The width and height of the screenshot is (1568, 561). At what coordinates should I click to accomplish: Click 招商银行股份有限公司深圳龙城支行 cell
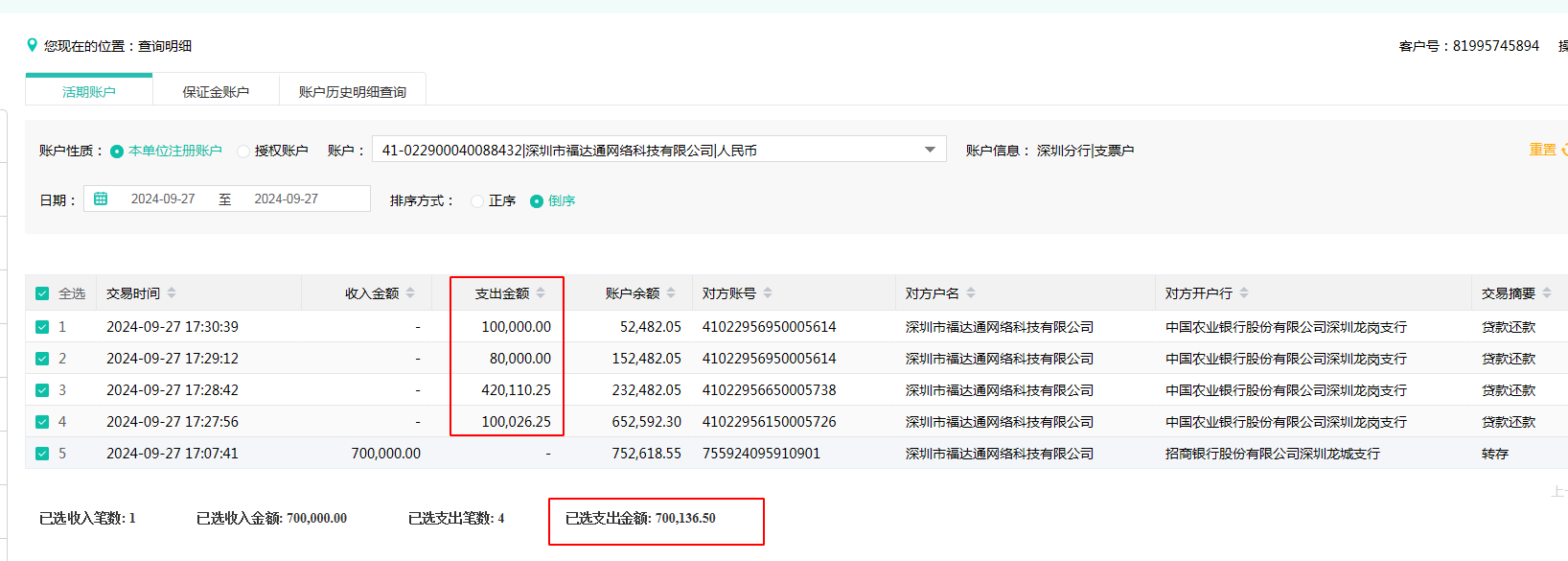pos(1273,454)
